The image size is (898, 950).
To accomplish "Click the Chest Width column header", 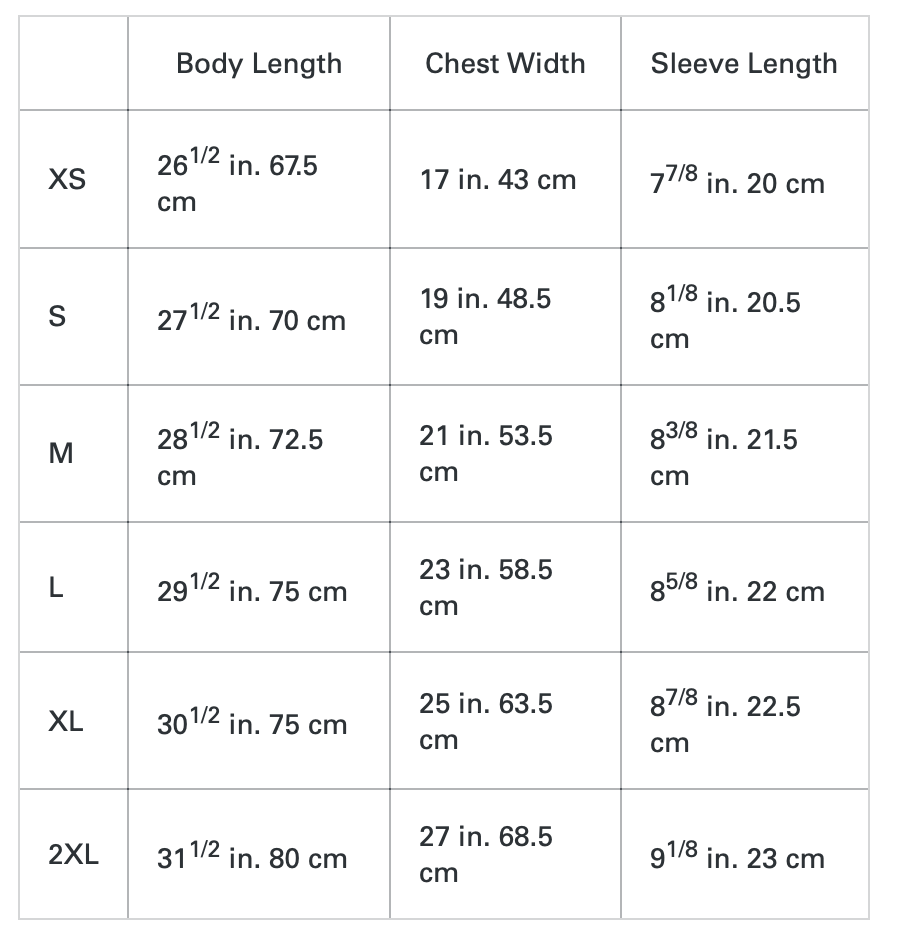I will coord(505,64).
